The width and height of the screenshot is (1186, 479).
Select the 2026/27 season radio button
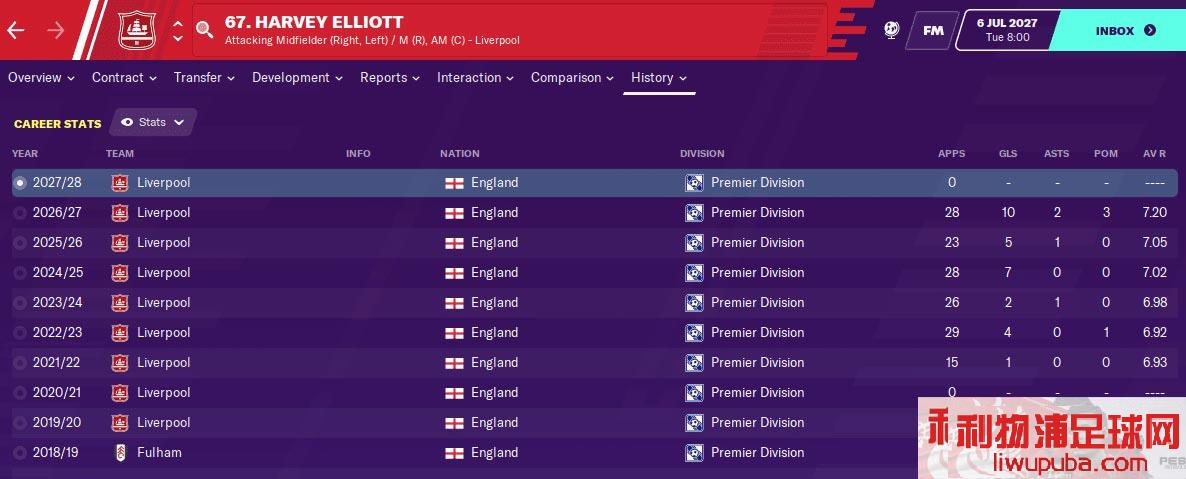coord(20,213)
